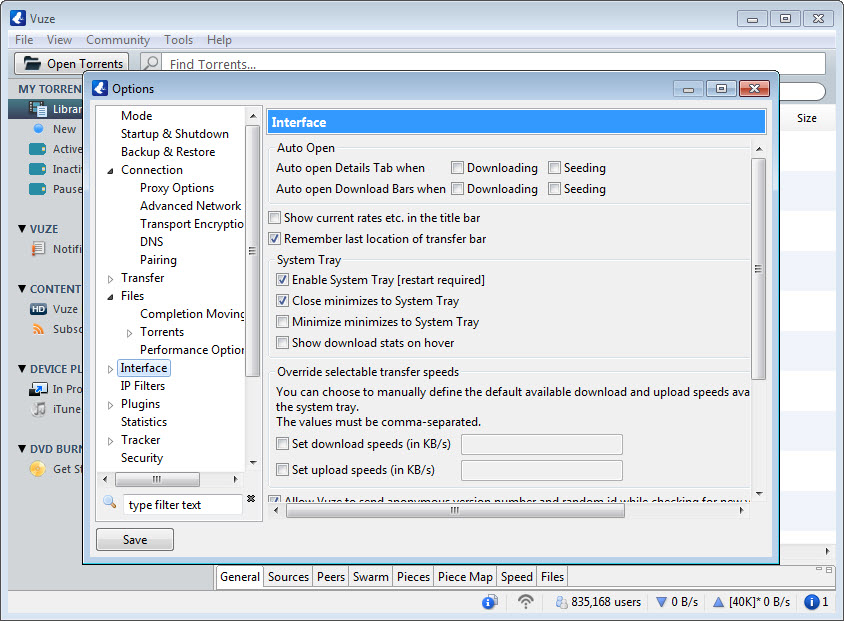844x621 pixels.
Task: Expand the Plugins tree node
Action: tap(110, 405)
